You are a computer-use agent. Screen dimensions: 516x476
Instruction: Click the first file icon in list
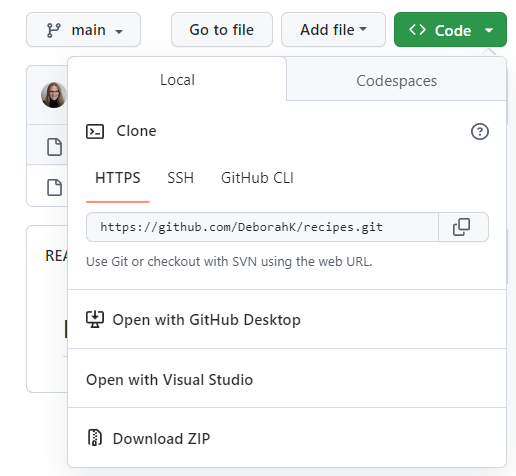point(54,147)
